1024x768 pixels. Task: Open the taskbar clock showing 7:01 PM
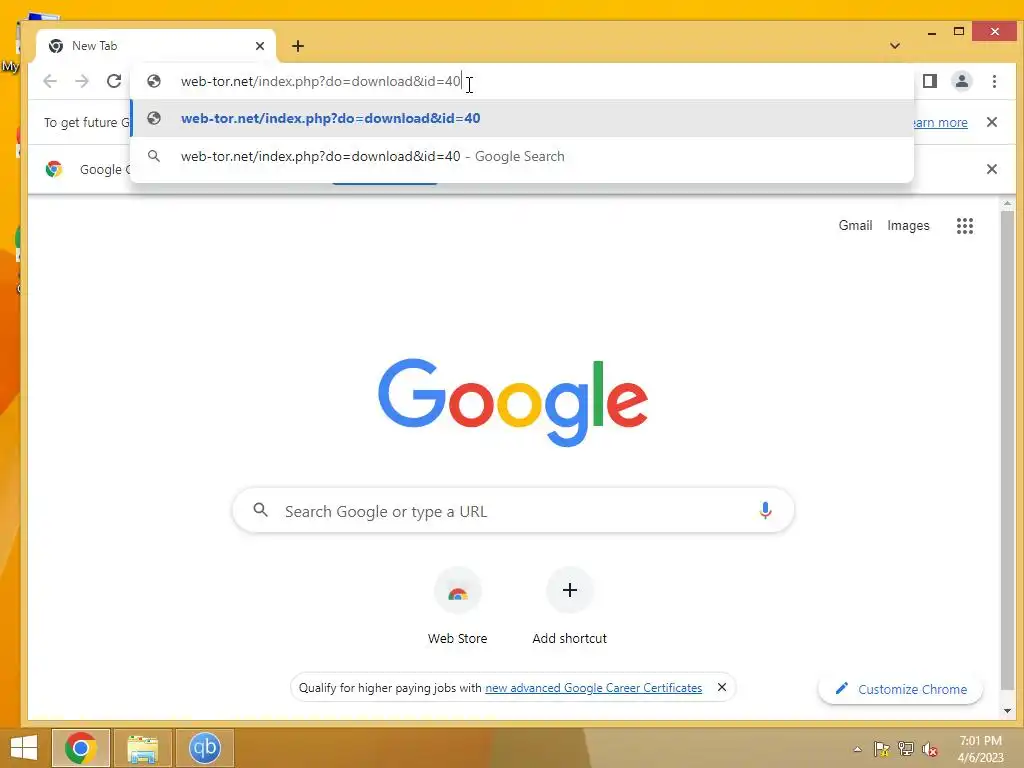point(980,749)
